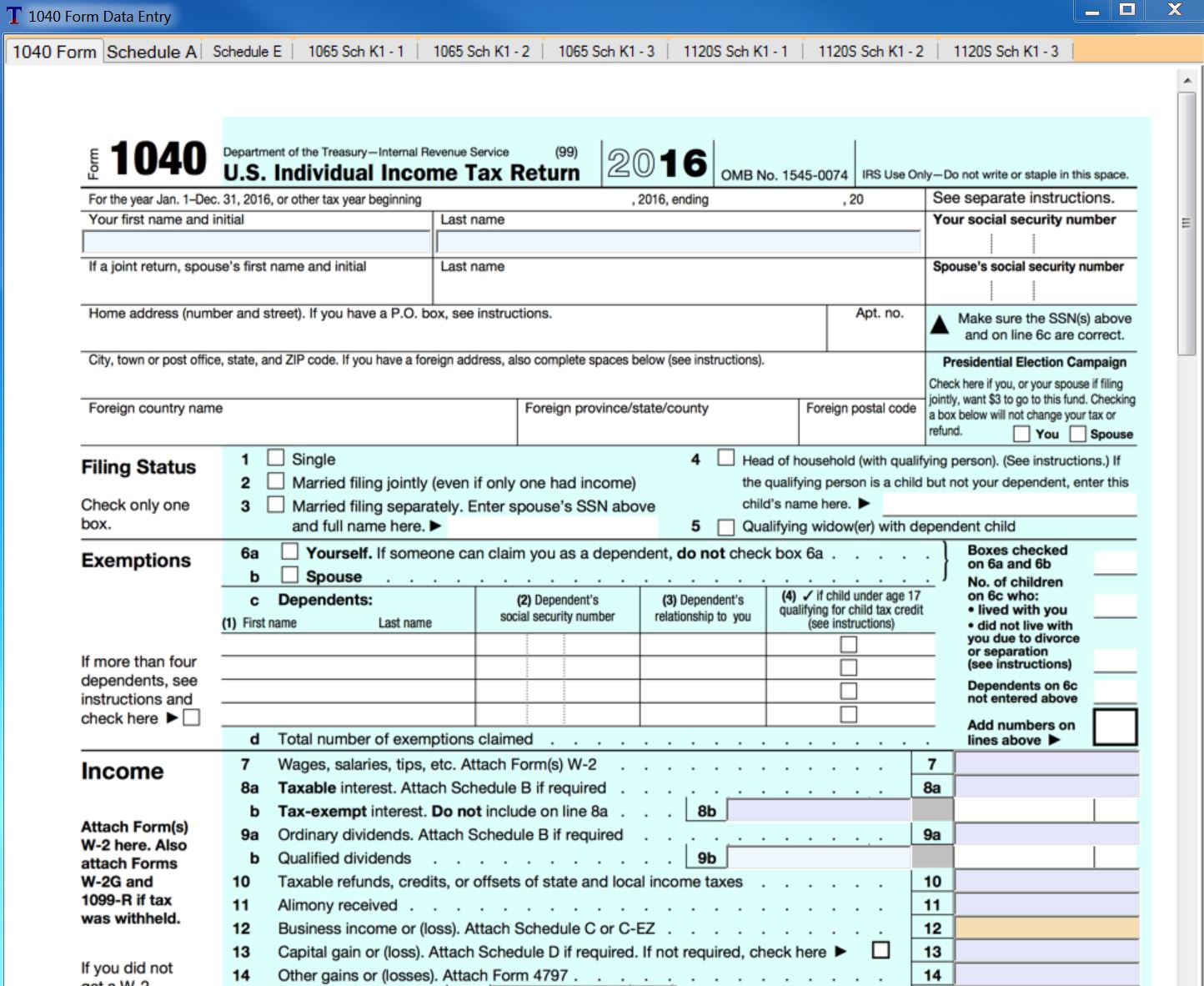Maximize the 1040 Form Data Entry window

coord(1127,11)
